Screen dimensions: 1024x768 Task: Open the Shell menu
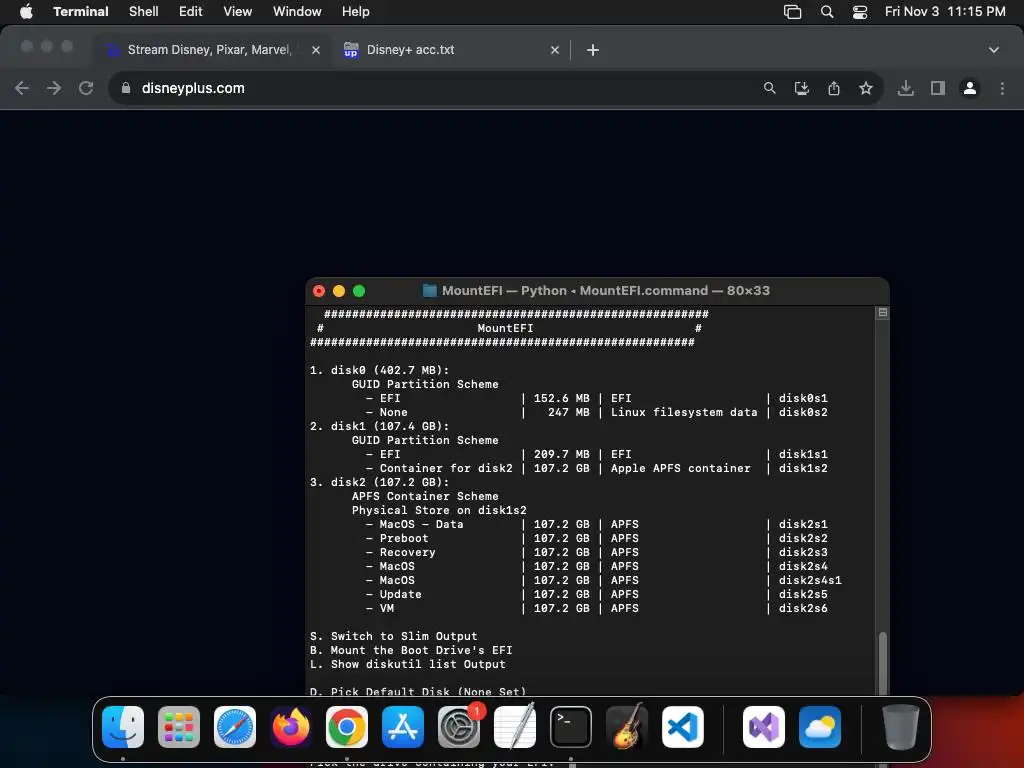click(x=143, y=12)
